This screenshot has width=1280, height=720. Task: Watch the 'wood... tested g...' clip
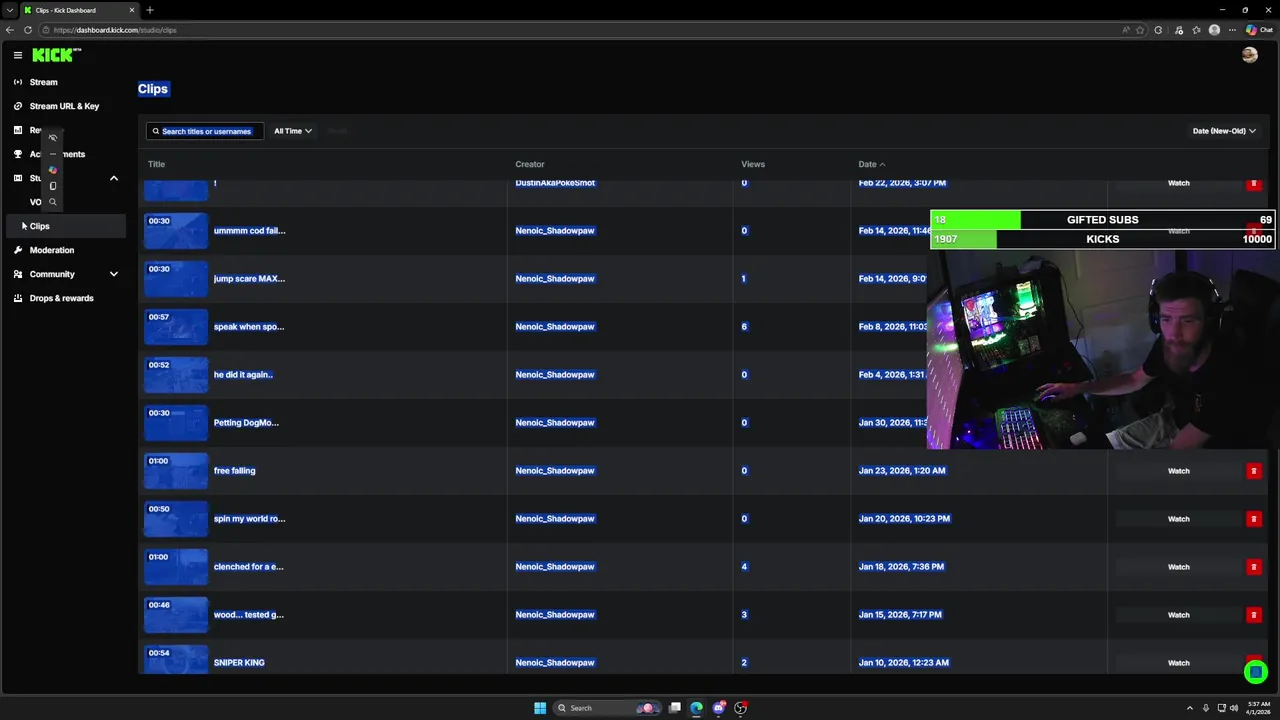pyautogui.click(x=1179, y=615)
